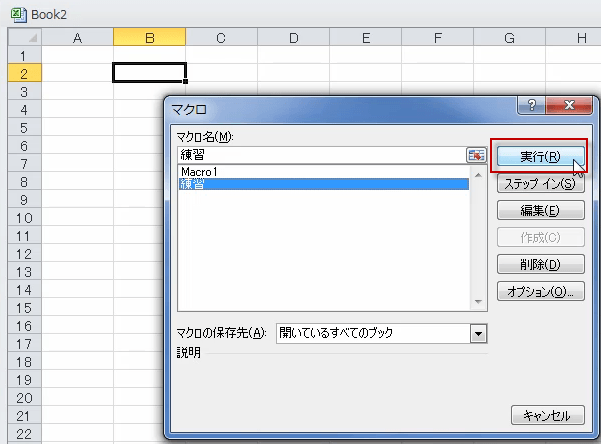This screenshot has width=601, height=444.
Task: Select 練習 in the macro list
Action: [323, 184]
